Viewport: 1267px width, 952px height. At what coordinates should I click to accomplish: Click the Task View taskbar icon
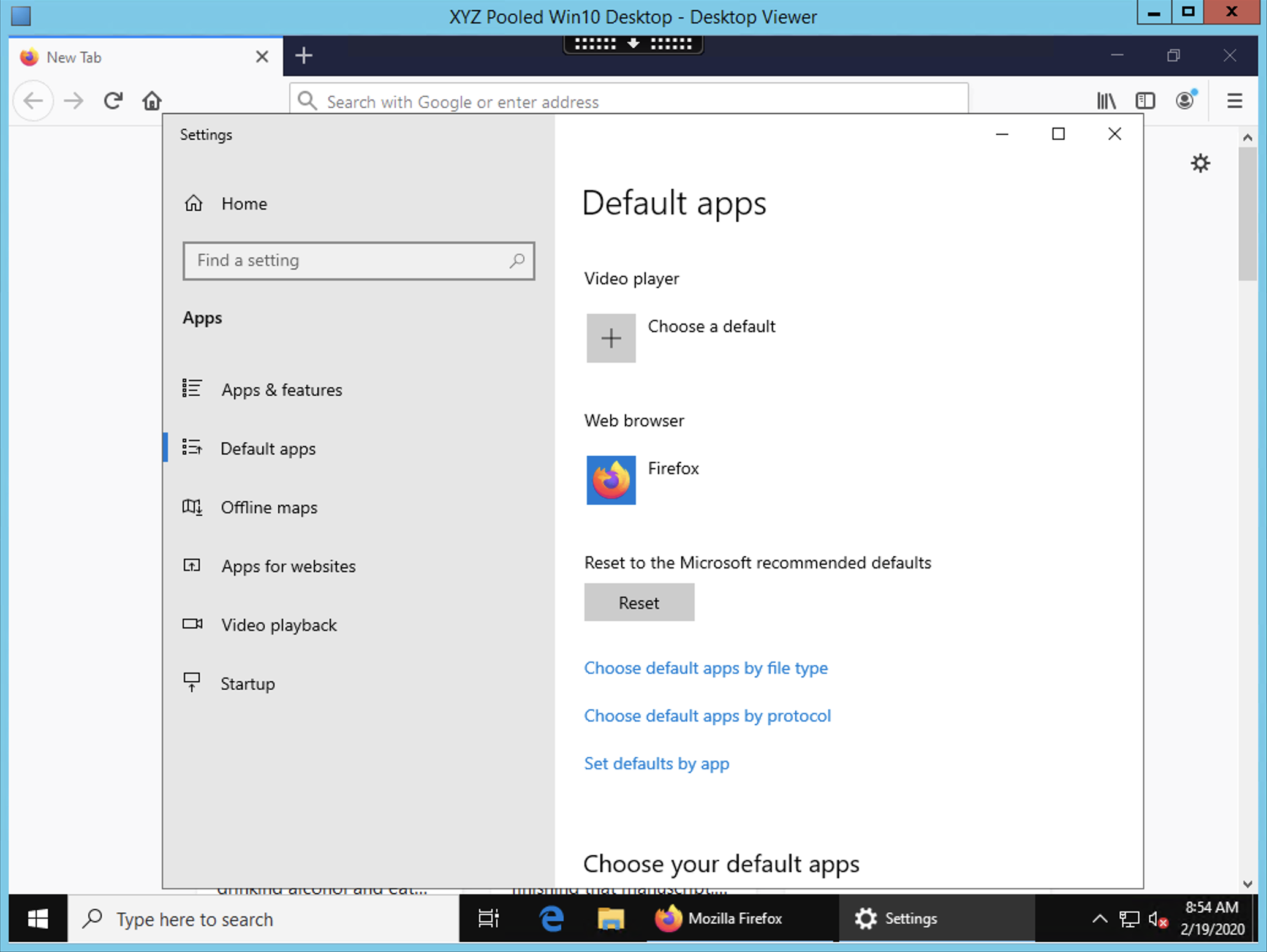pos(489,918)
